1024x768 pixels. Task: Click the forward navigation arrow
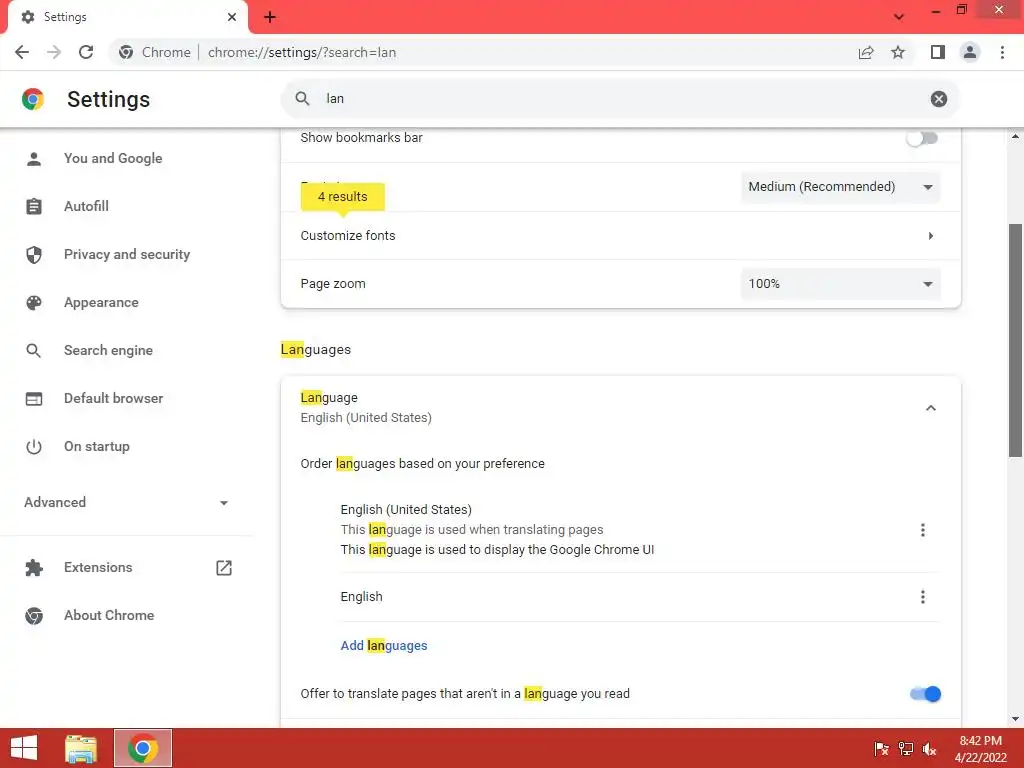(x=54, y=52)
